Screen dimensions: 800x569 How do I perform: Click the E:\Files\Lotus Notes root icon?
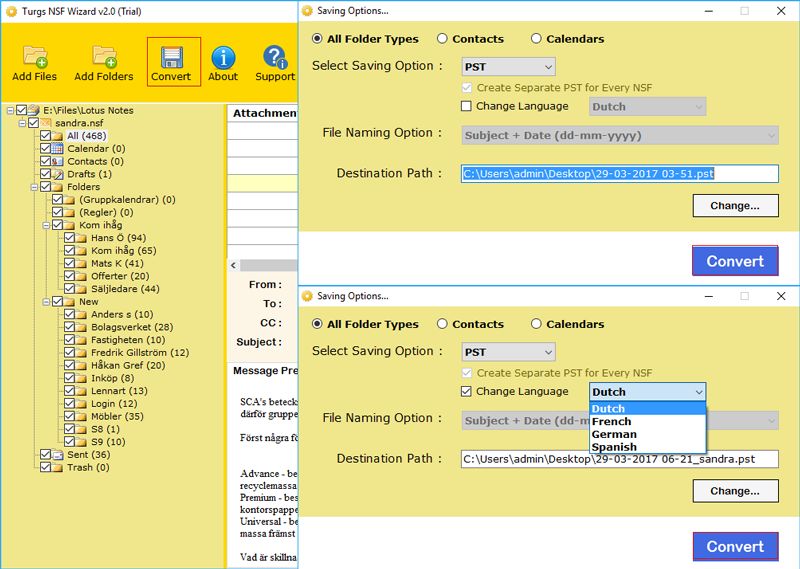coord(34,110)
